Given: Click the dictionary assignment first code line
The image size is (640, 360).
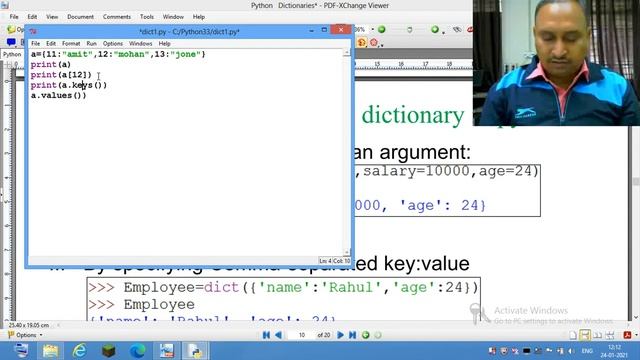Looking at the screenshot, I should (118, 54).
